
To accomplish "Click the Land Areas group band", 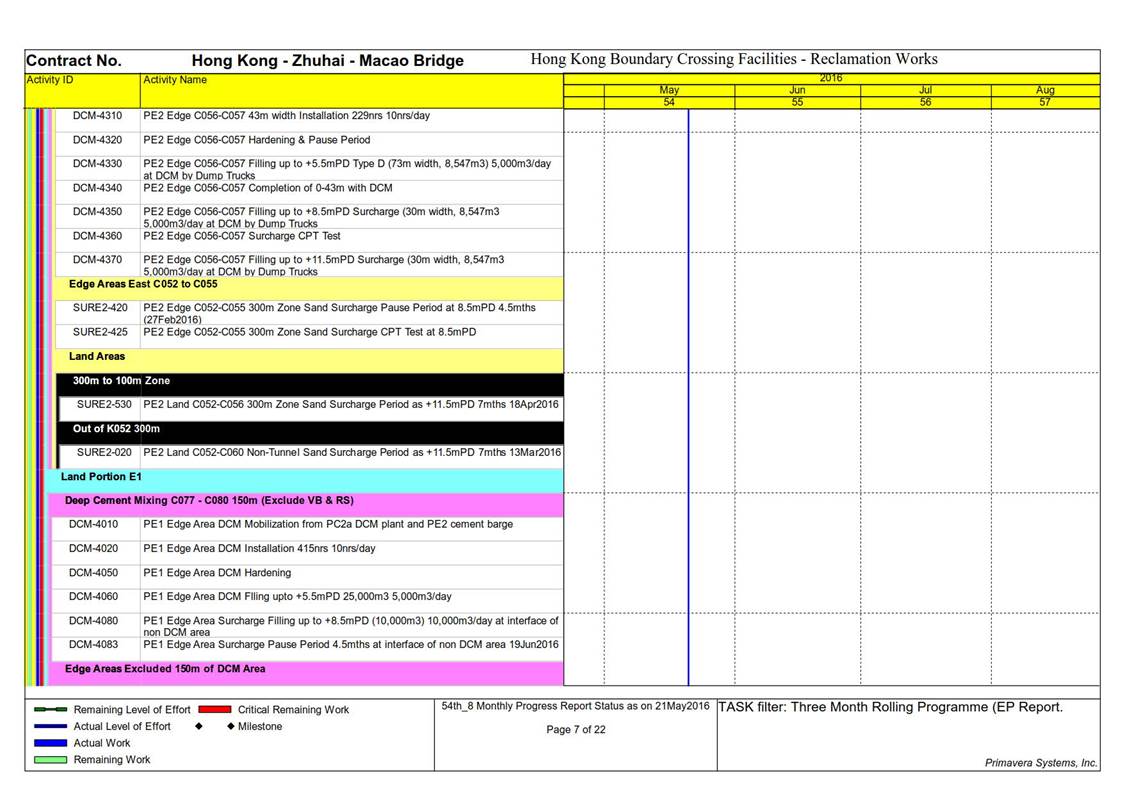I will (x=309, y=361).
